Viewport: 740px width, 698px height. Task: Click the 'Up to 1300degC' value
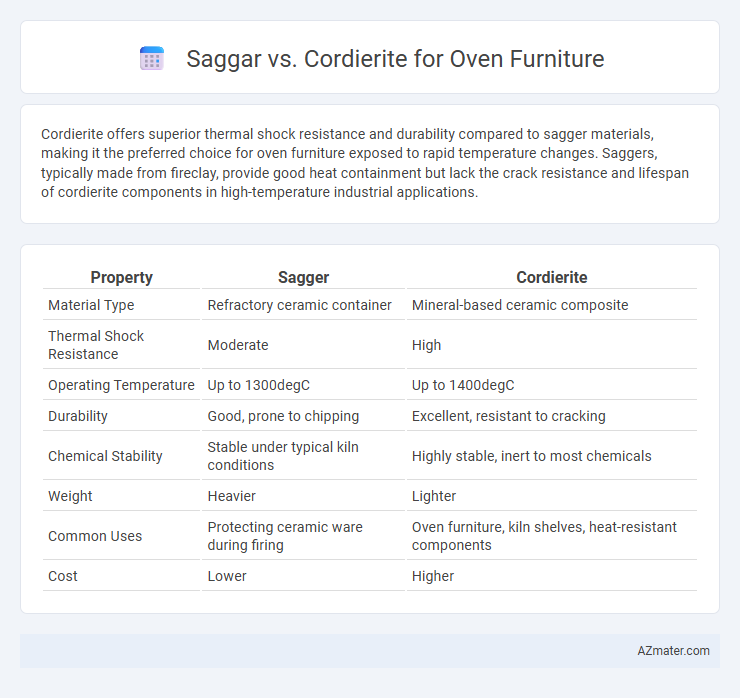[259, 385]
